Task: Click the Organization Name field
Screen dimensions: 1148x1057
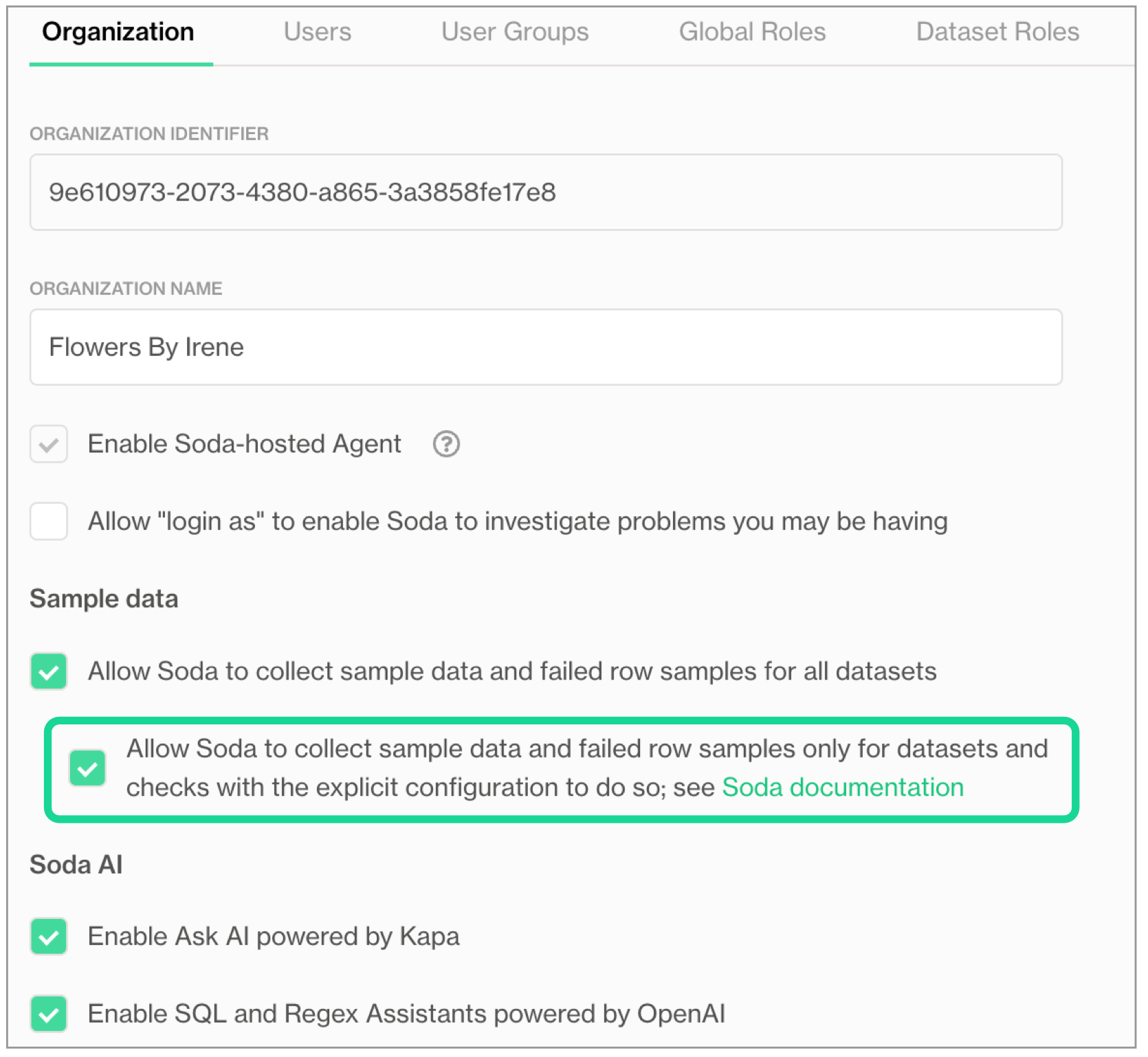Action: pos(546,347)
